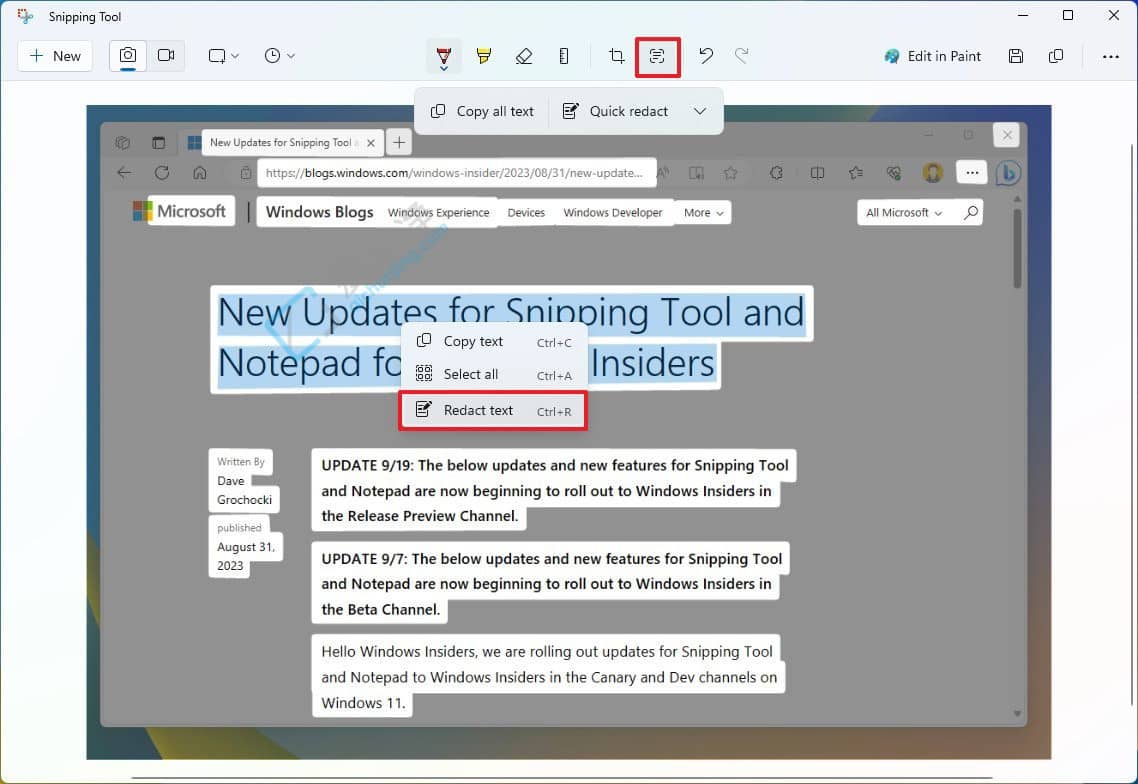The width and height of the screenshot is (1138, 784).
Task: Click the Edge split screen icon
Action: 817,173
